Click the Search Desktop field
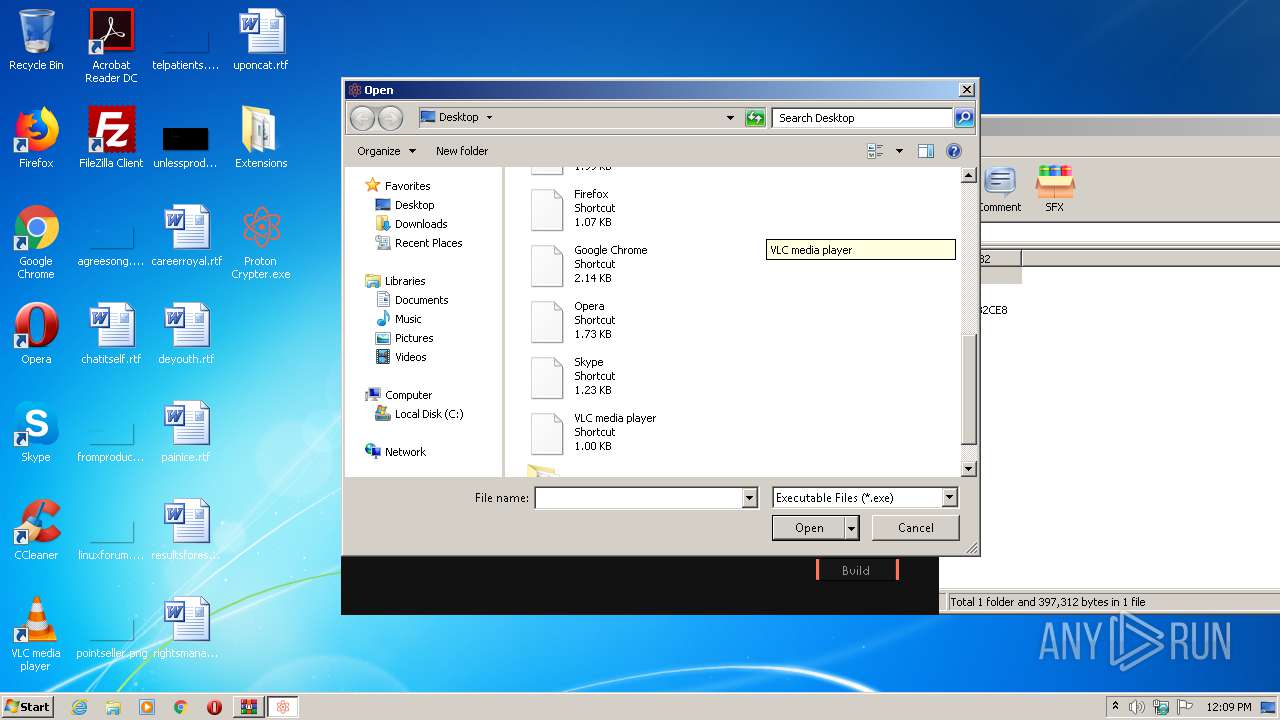Viewport: 1280px width, 720px height. pyautogui.click(x=863, y=118)
